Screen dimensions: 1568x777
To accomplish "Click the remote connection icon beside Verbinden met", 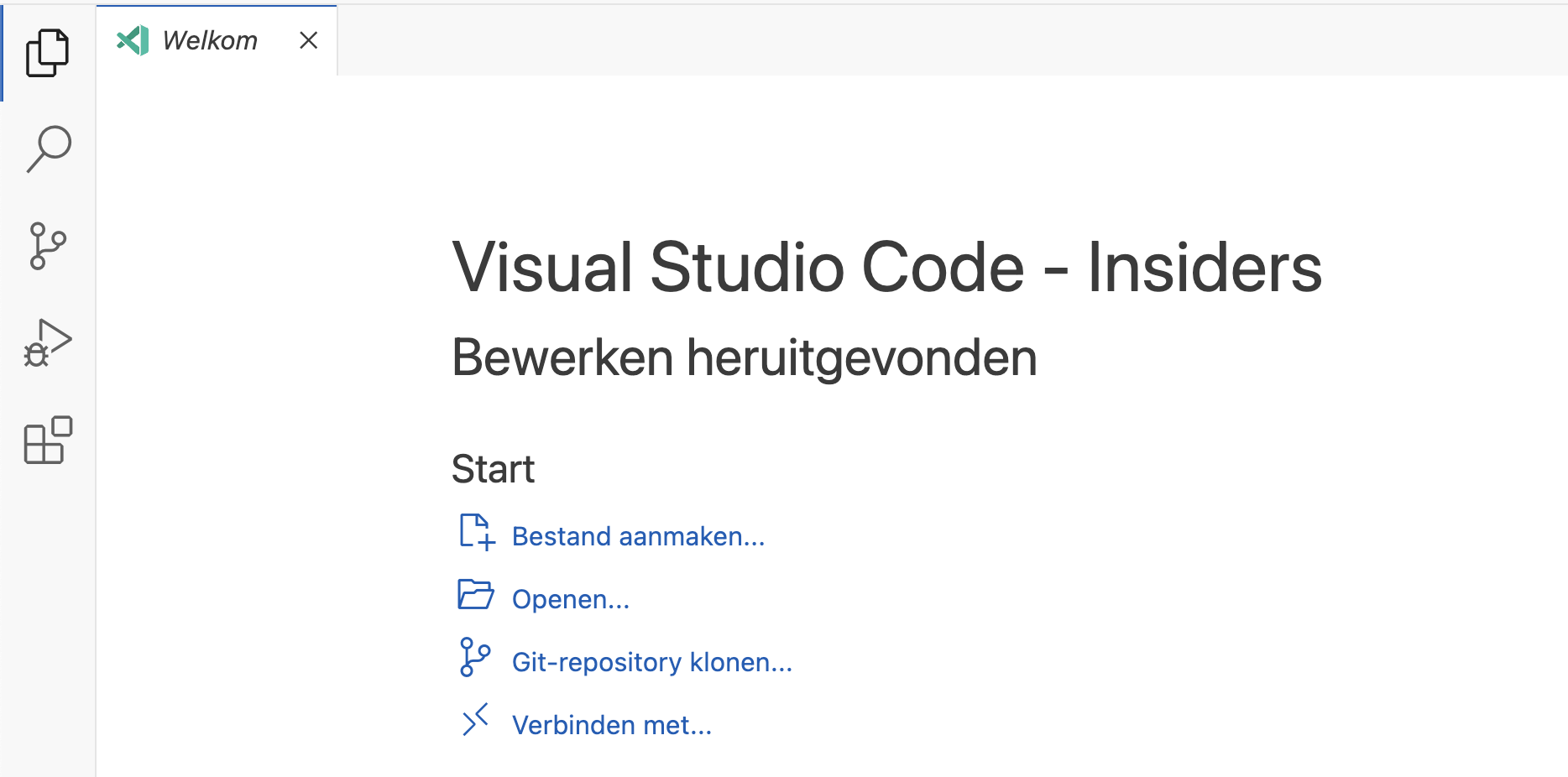I will 475,720.
